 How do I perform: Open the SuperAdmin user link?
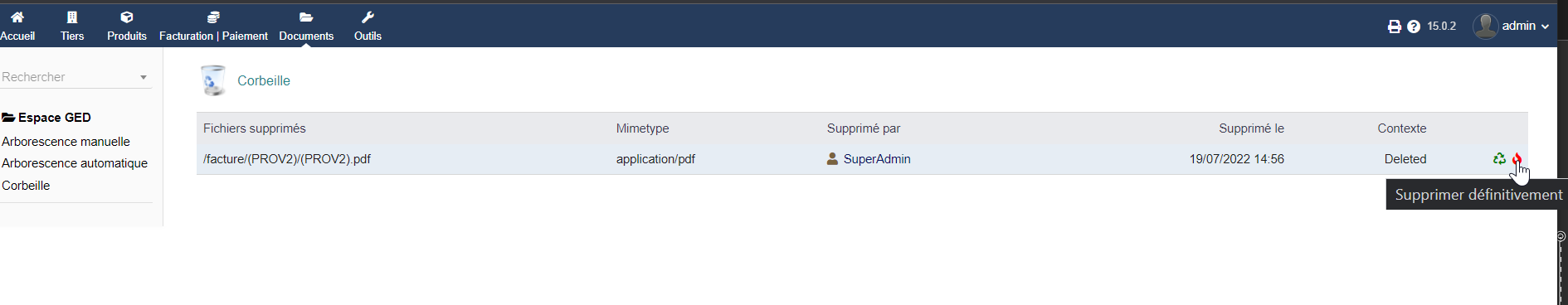[x=877, y=159]
